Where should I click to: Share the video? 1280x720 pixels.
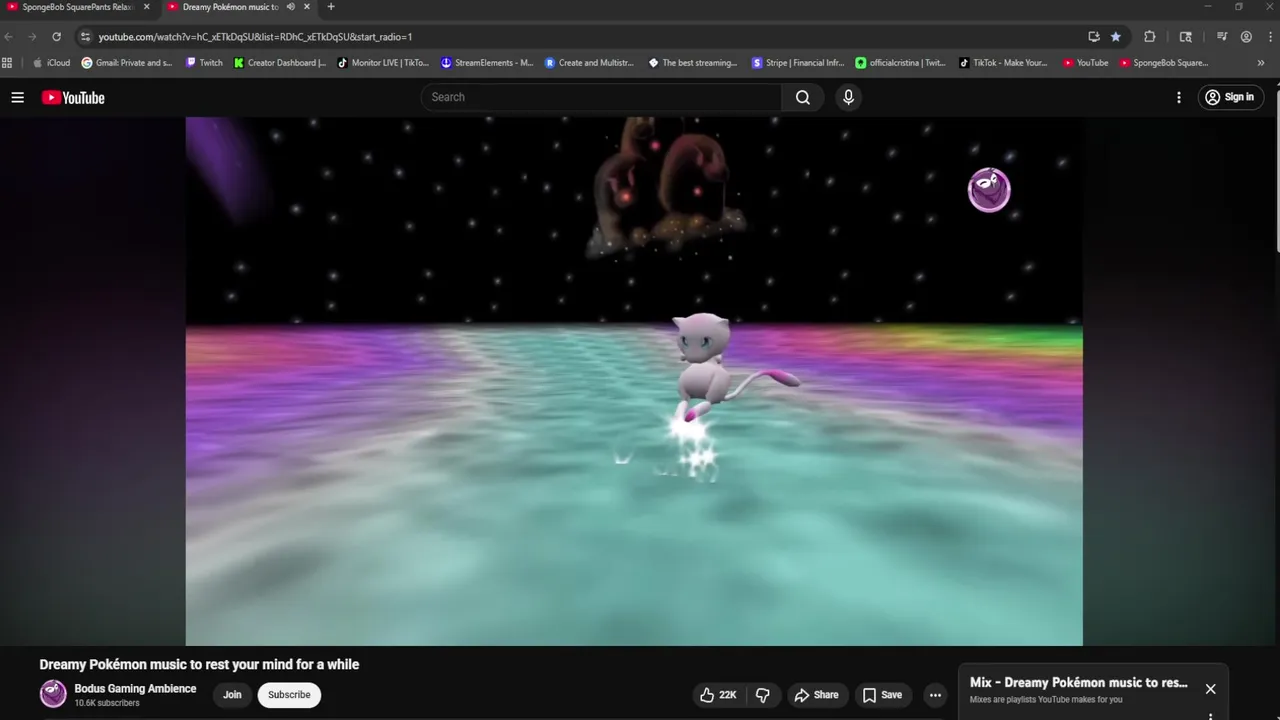tap(816, 695)
